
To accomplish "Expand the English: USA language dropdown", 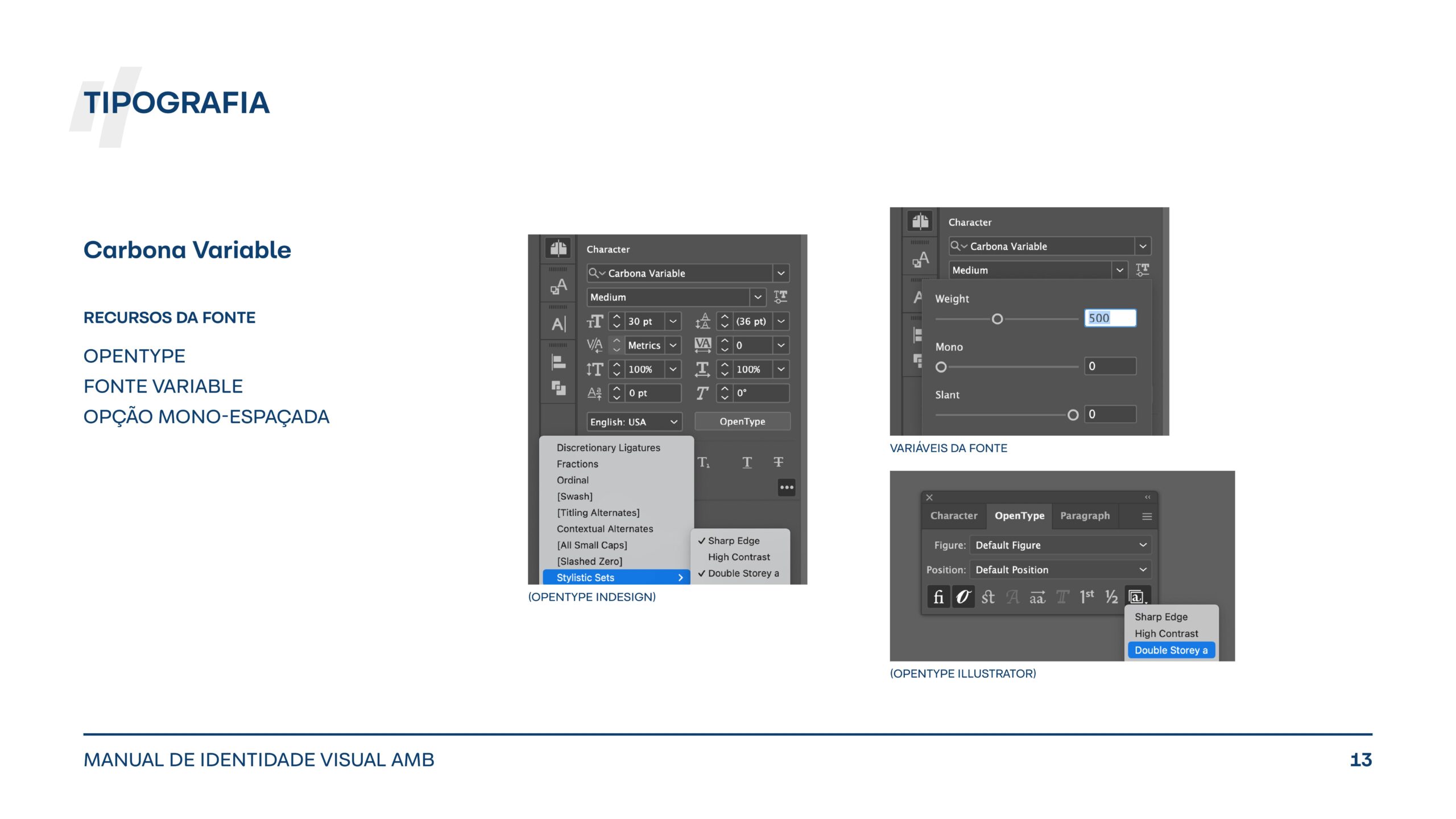I will point(634,422).
